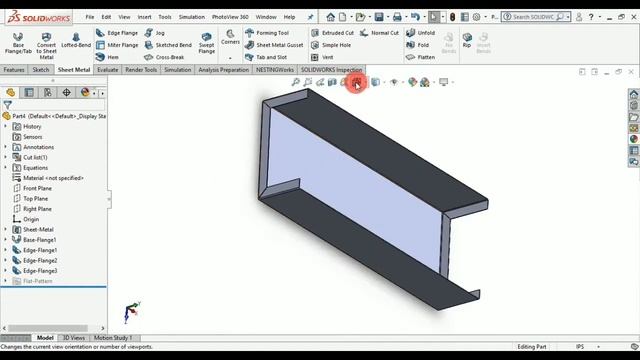Activate the Edge Flange tool
This screenshot has height=360, width=640.
[x=117, y=33]
